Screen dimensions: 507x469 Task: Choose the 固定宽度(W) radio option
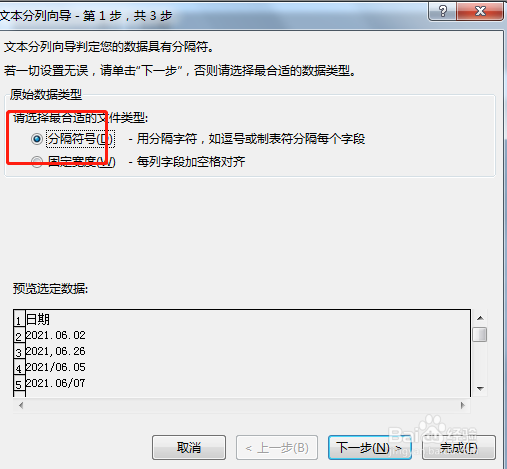pyautogui.click(x=37, y=162)
